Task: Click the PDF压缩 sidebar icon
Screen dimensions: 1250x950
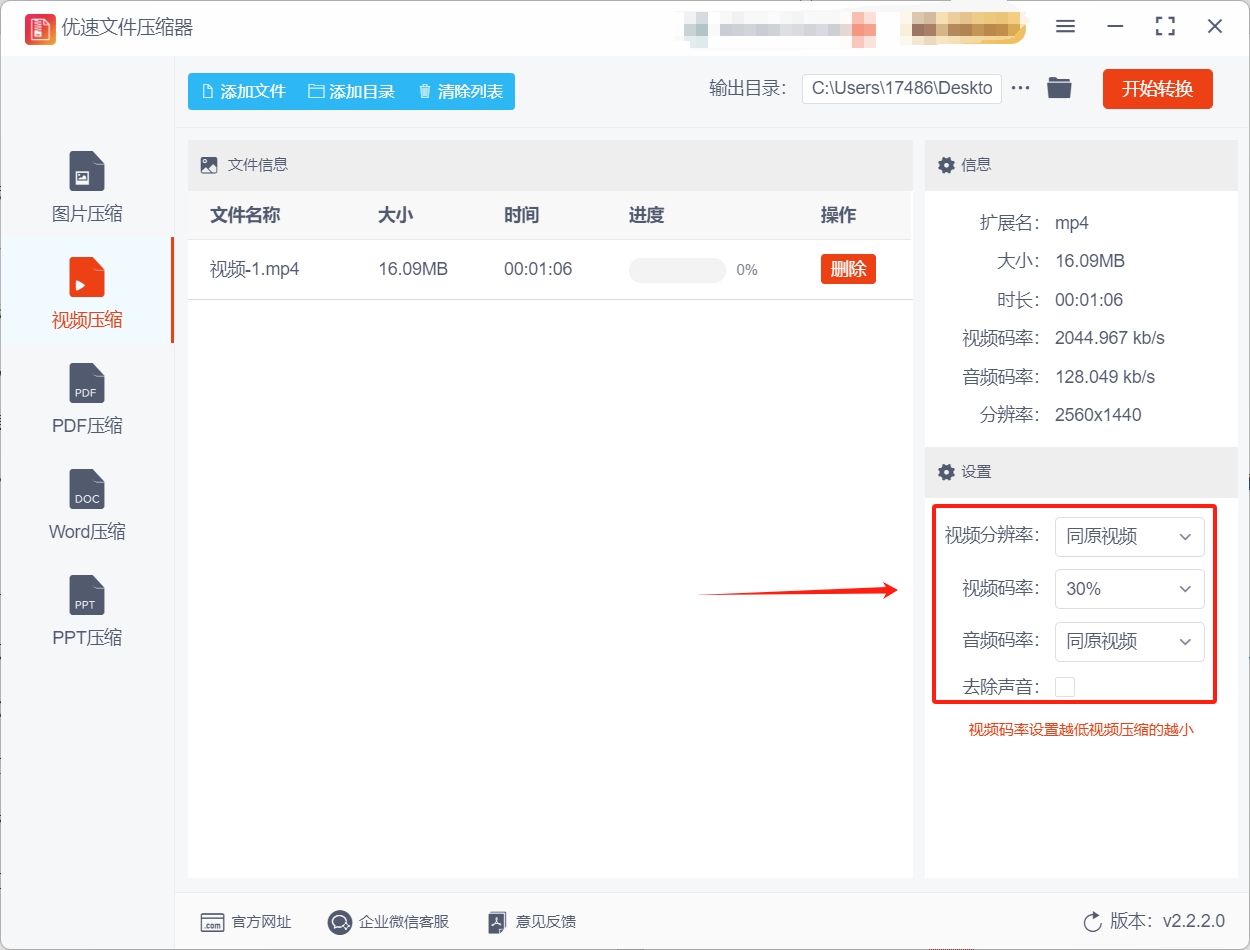Action: pos(86,384)
